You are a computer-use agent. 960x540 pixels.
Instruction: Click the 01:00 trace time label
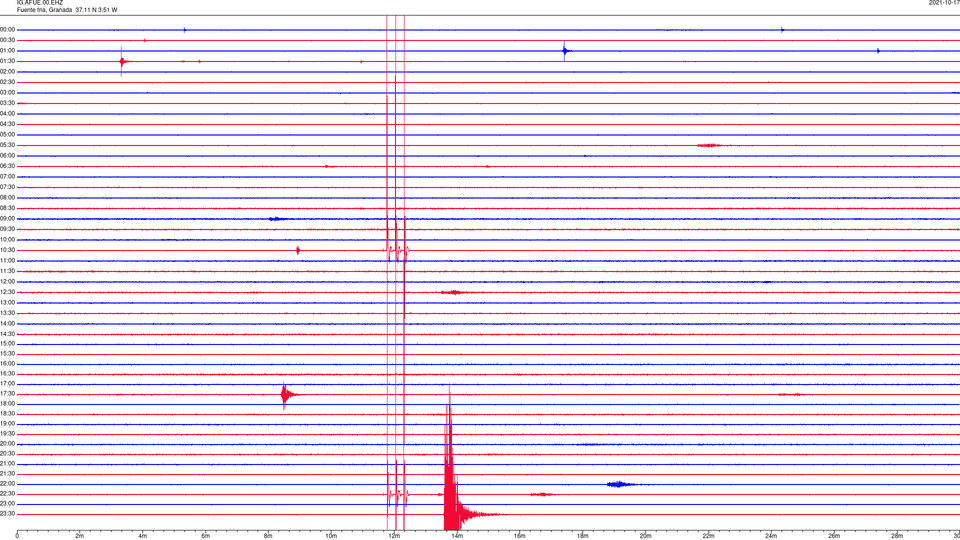(7, 50)
